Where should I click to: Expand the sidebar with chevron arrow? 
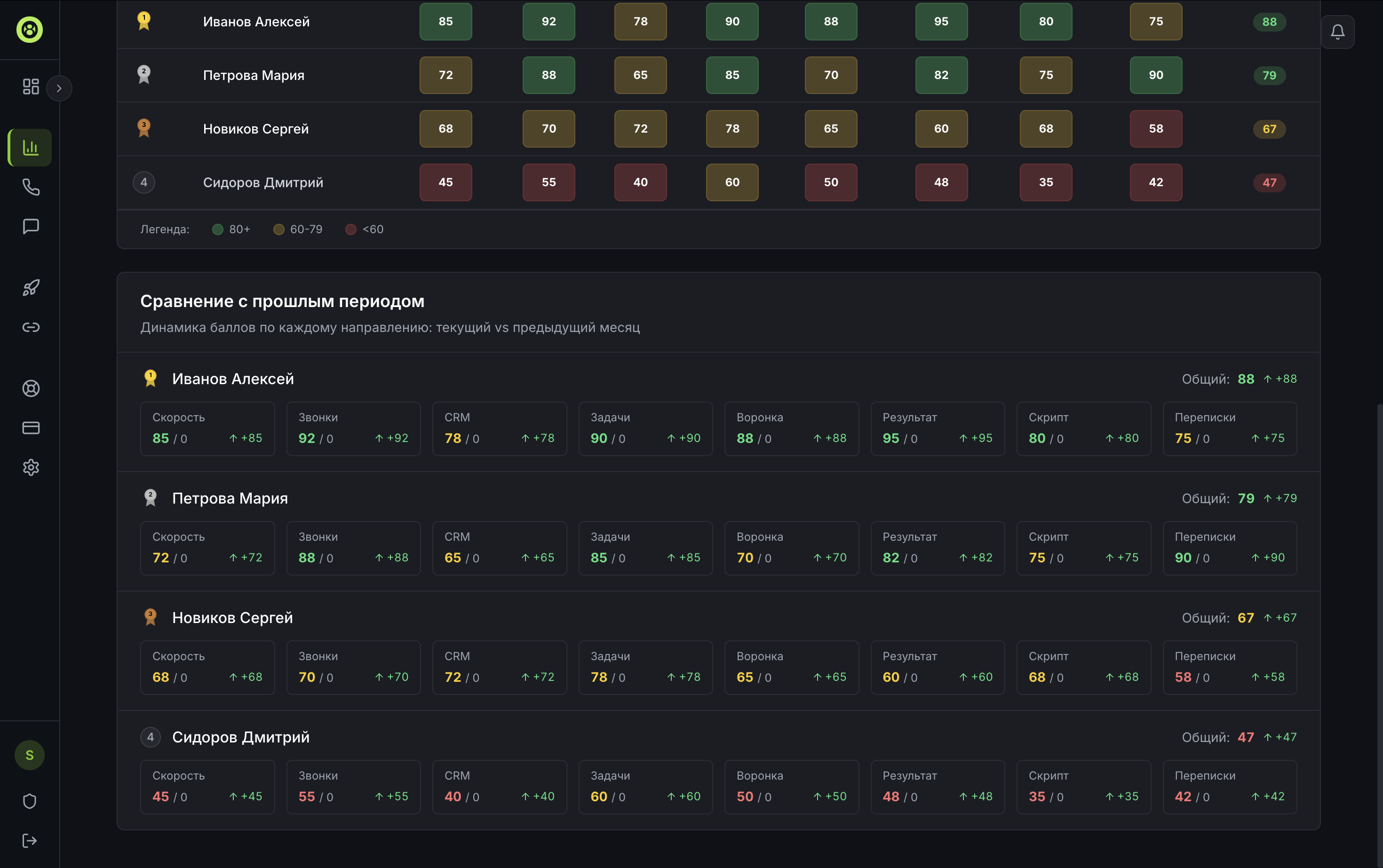[59, 88]
